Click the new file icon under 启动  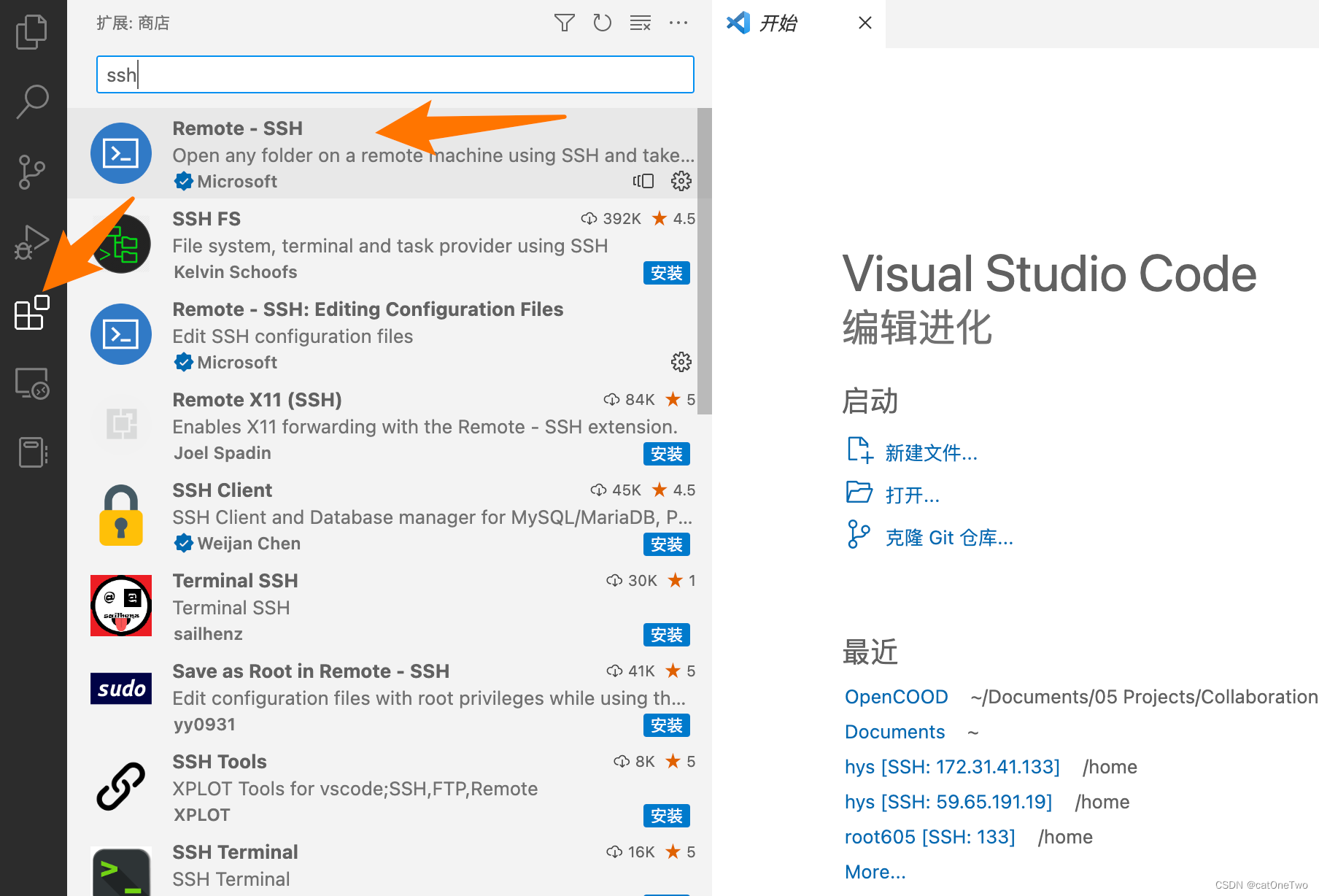[859, 450]
